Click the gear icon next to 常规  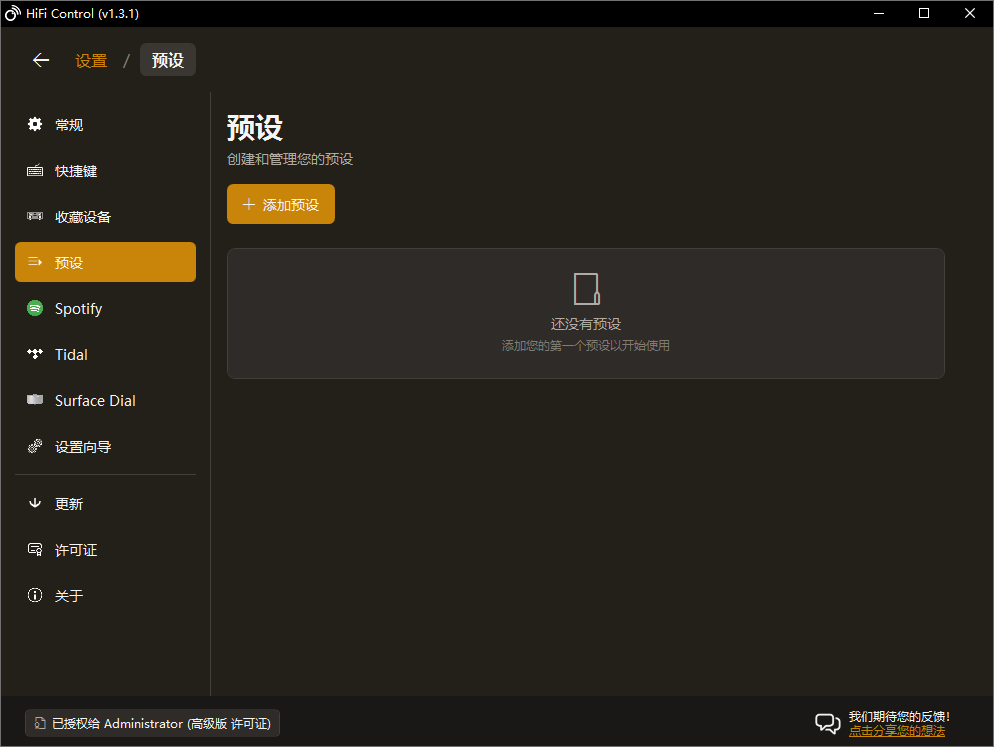[34, 124]
